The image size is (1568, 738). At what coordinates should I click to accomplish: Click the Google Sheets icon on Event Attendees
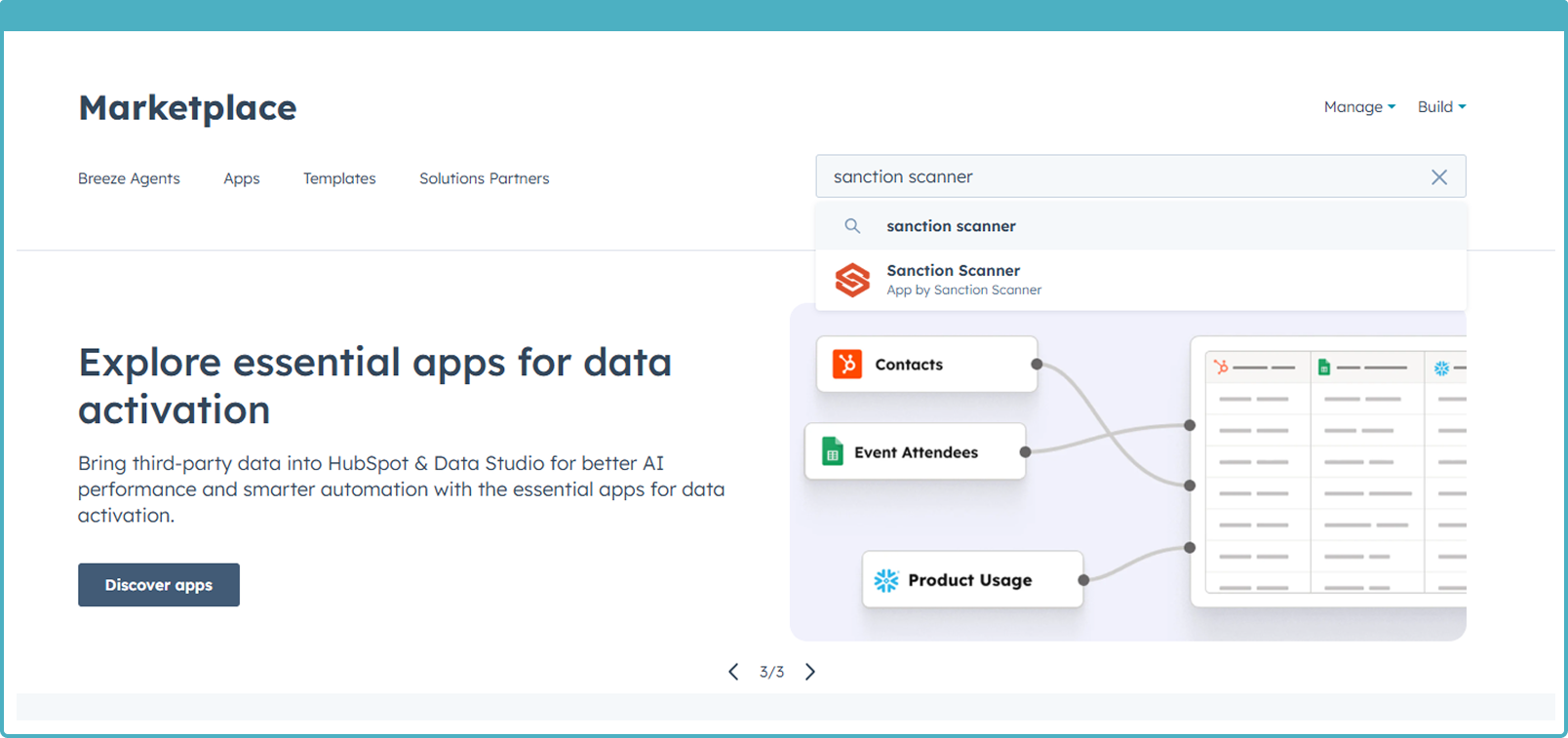point(832,451)
